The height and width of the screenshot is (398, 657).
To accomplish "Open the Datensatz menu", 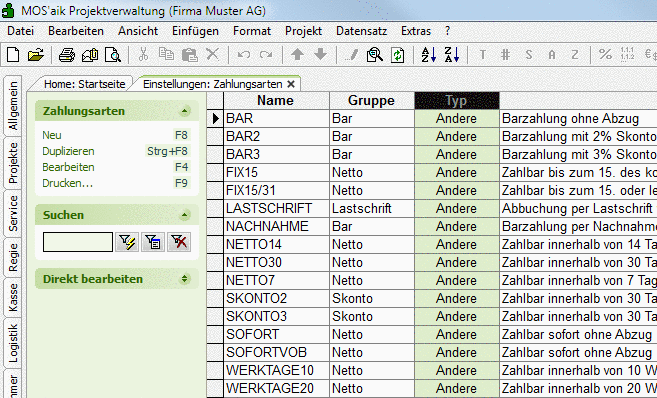I will (361, 31).
